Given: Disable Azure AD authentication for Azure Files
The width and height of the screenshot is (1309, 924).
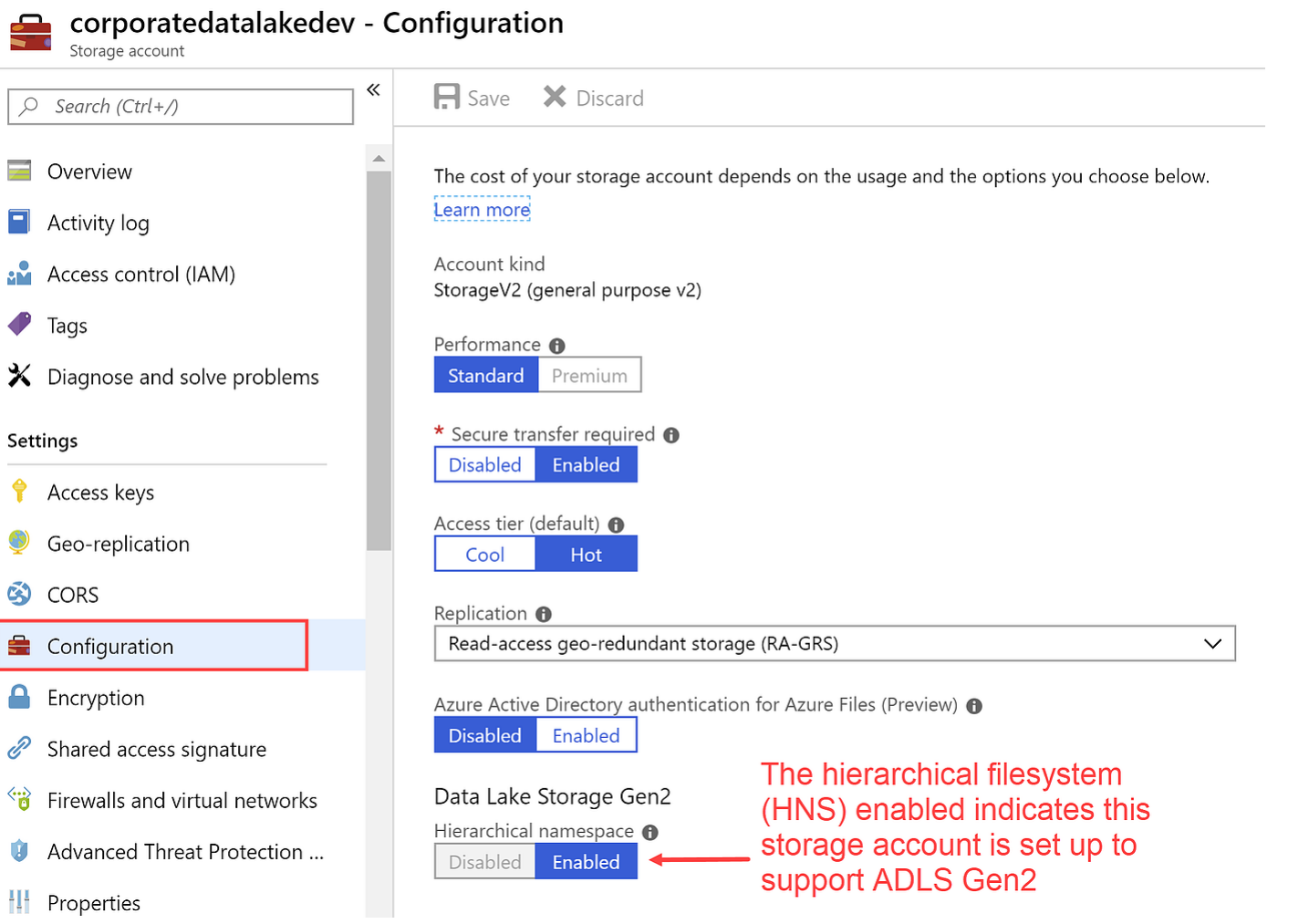Looking at the screenshot, I should click(x=484, y=735).
